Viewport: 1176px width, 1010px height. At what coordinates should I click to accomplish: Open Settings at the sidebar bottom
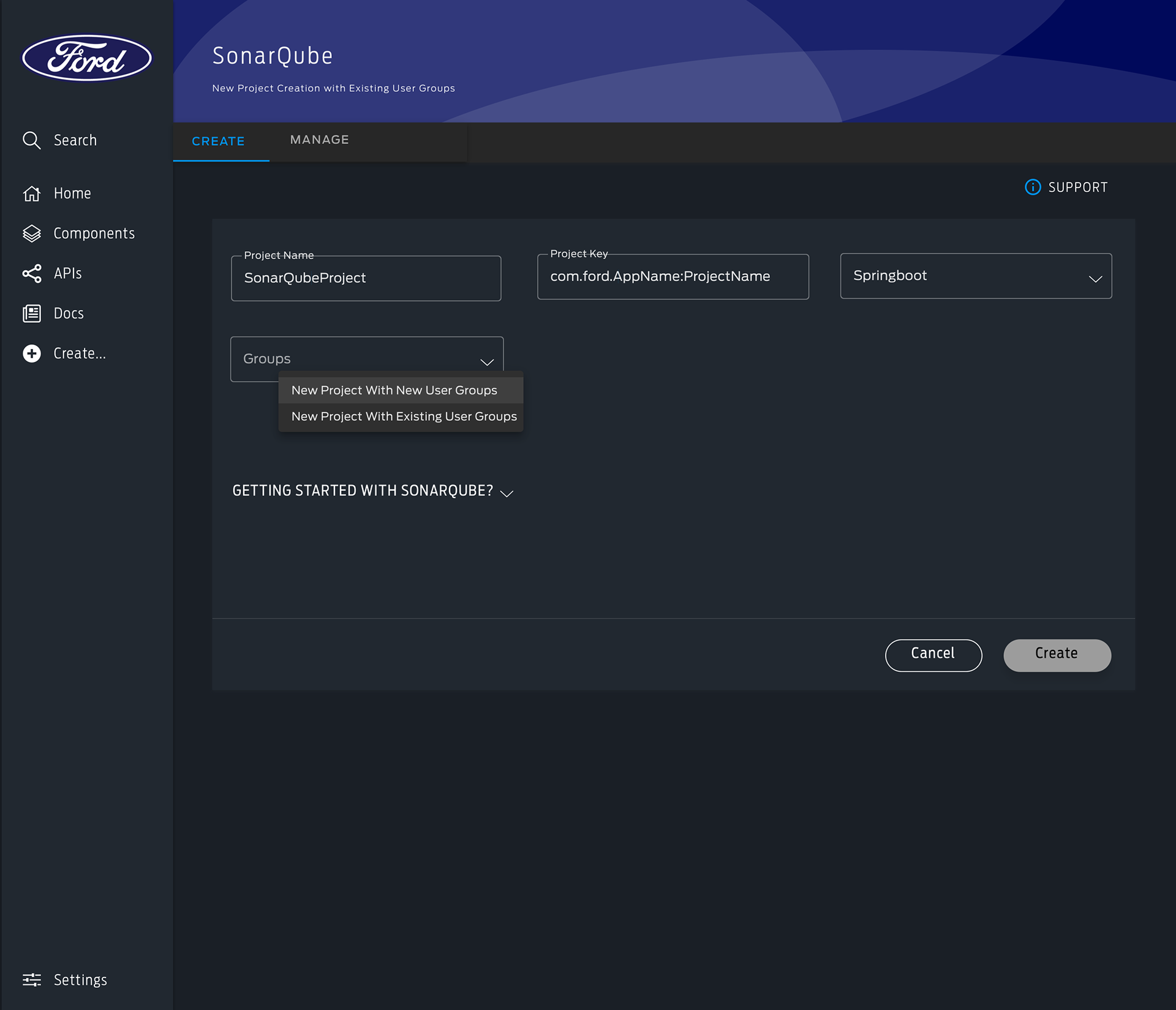[x=65, y=979]
